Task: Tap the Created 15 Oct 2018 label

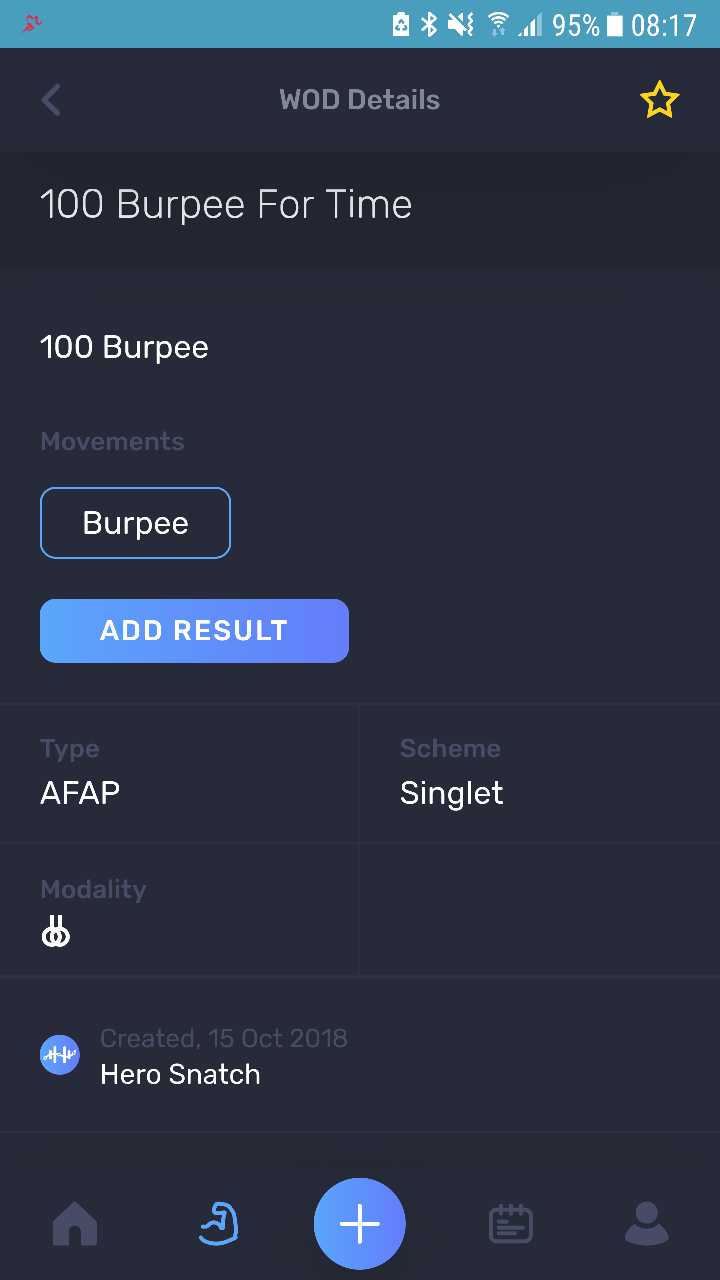Action: pos(224,1038)
